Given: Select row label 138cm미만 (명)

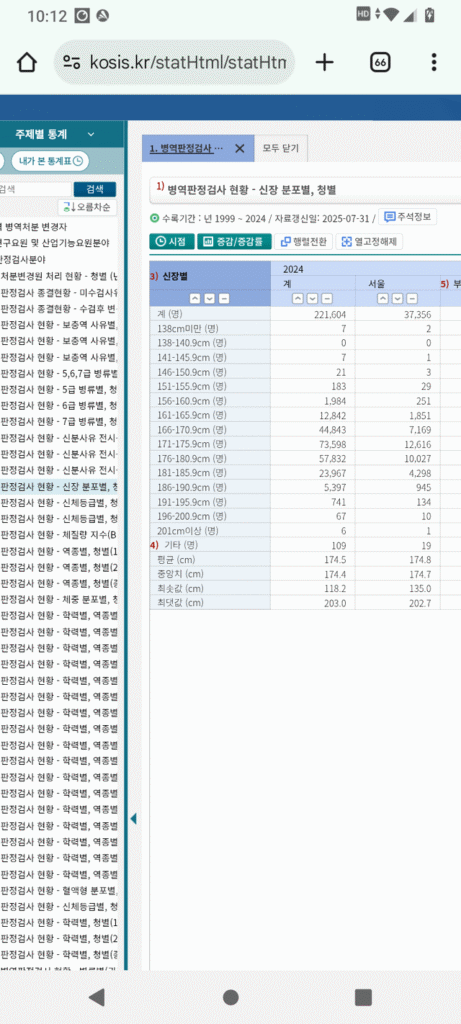Looking at the screenshot, I should (189, 328).
